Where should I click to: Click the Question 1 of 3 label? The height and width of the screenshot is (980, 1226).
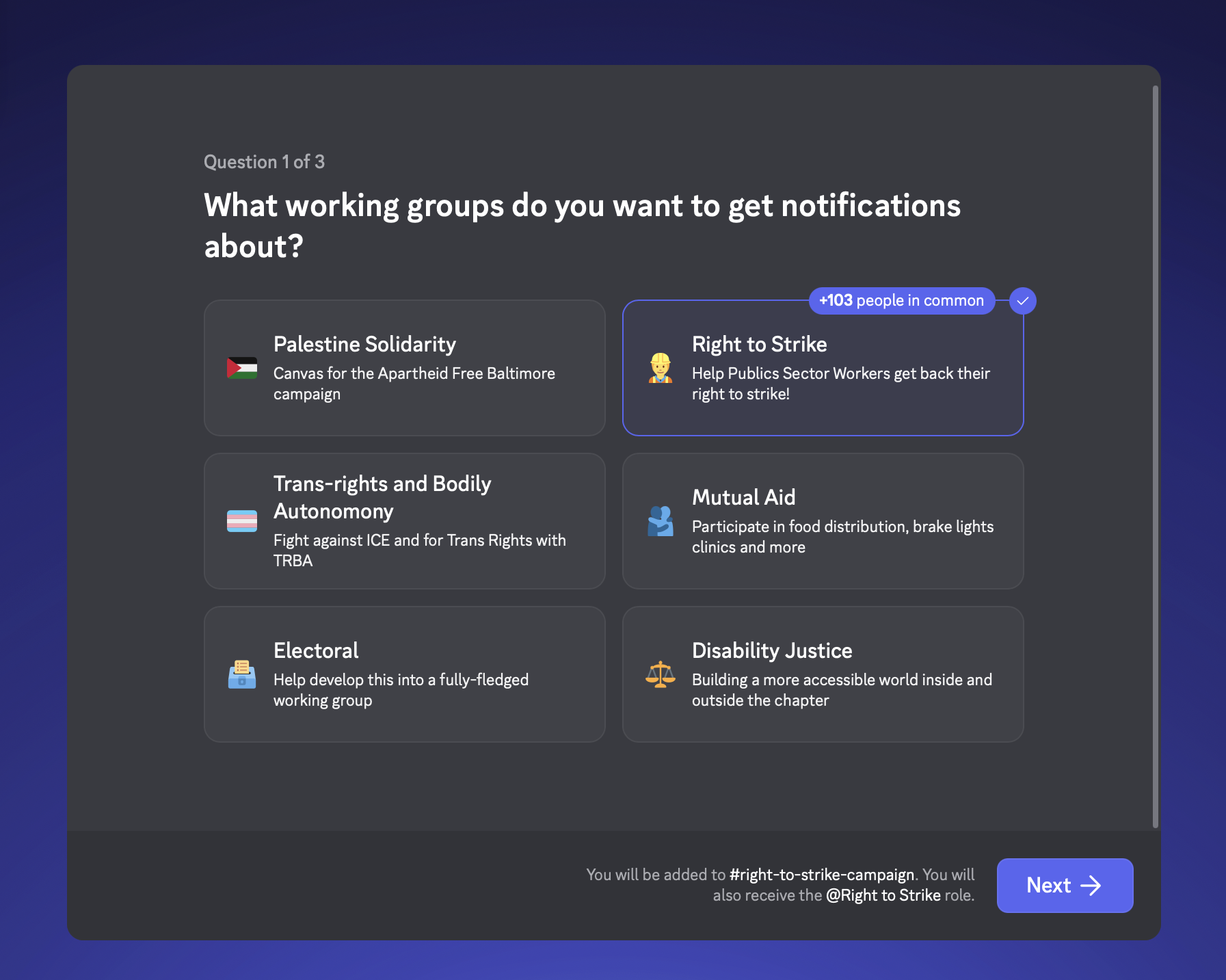coord(264,162)
